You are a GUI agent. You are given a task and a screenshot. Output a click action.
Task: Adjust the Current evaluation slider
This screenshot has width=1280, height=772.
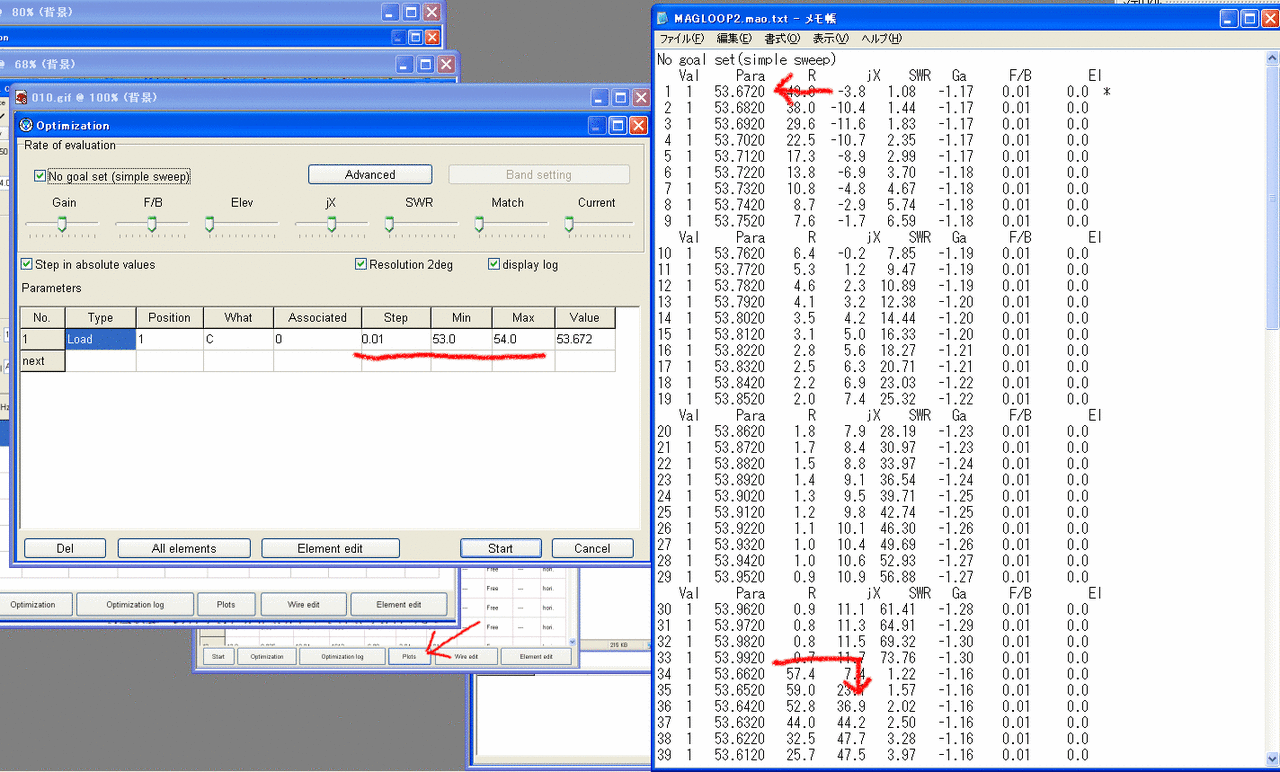tap(569, 225)
